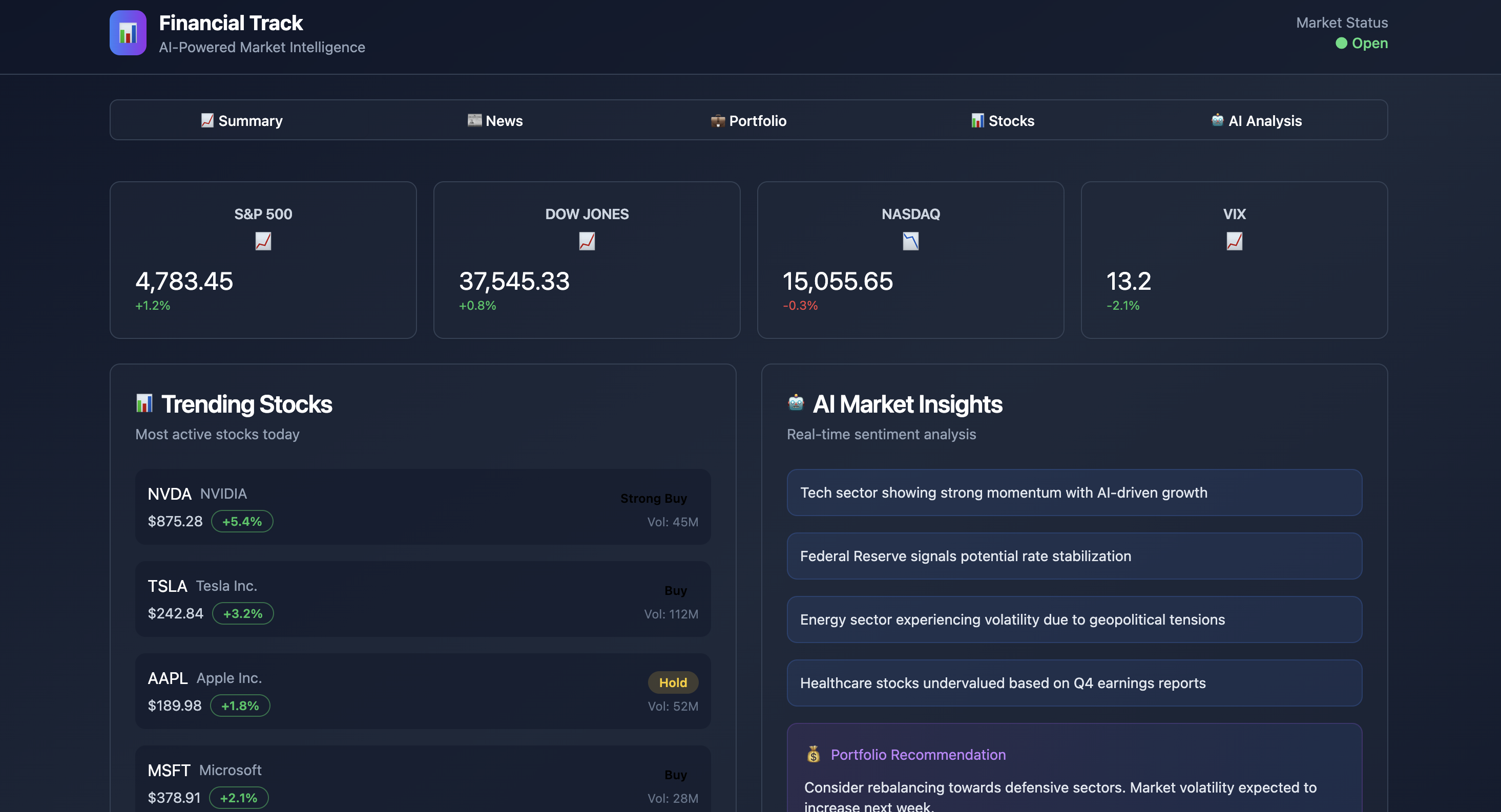Open the AI Analysis tab
1501x812 pixels.
[1256, 121]
